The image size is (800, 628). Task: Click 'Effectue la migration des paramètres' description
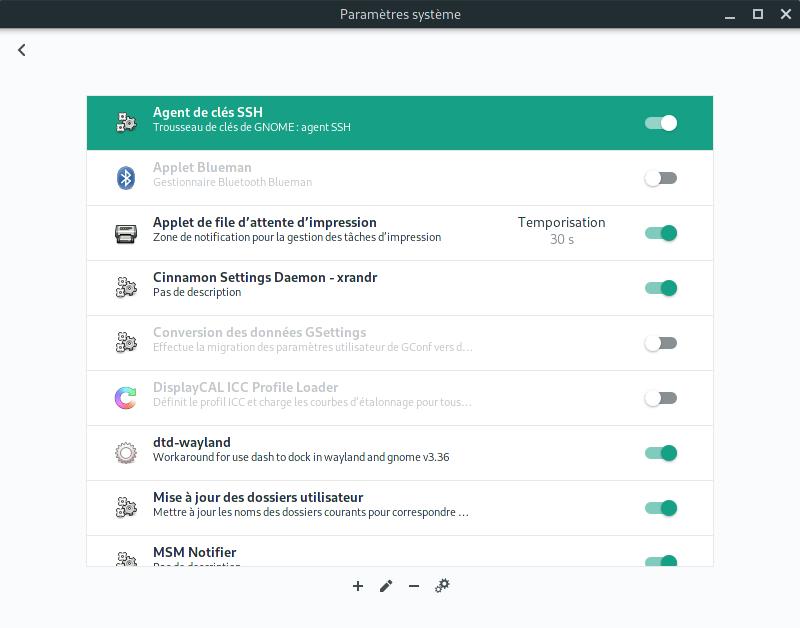point(313,347)
